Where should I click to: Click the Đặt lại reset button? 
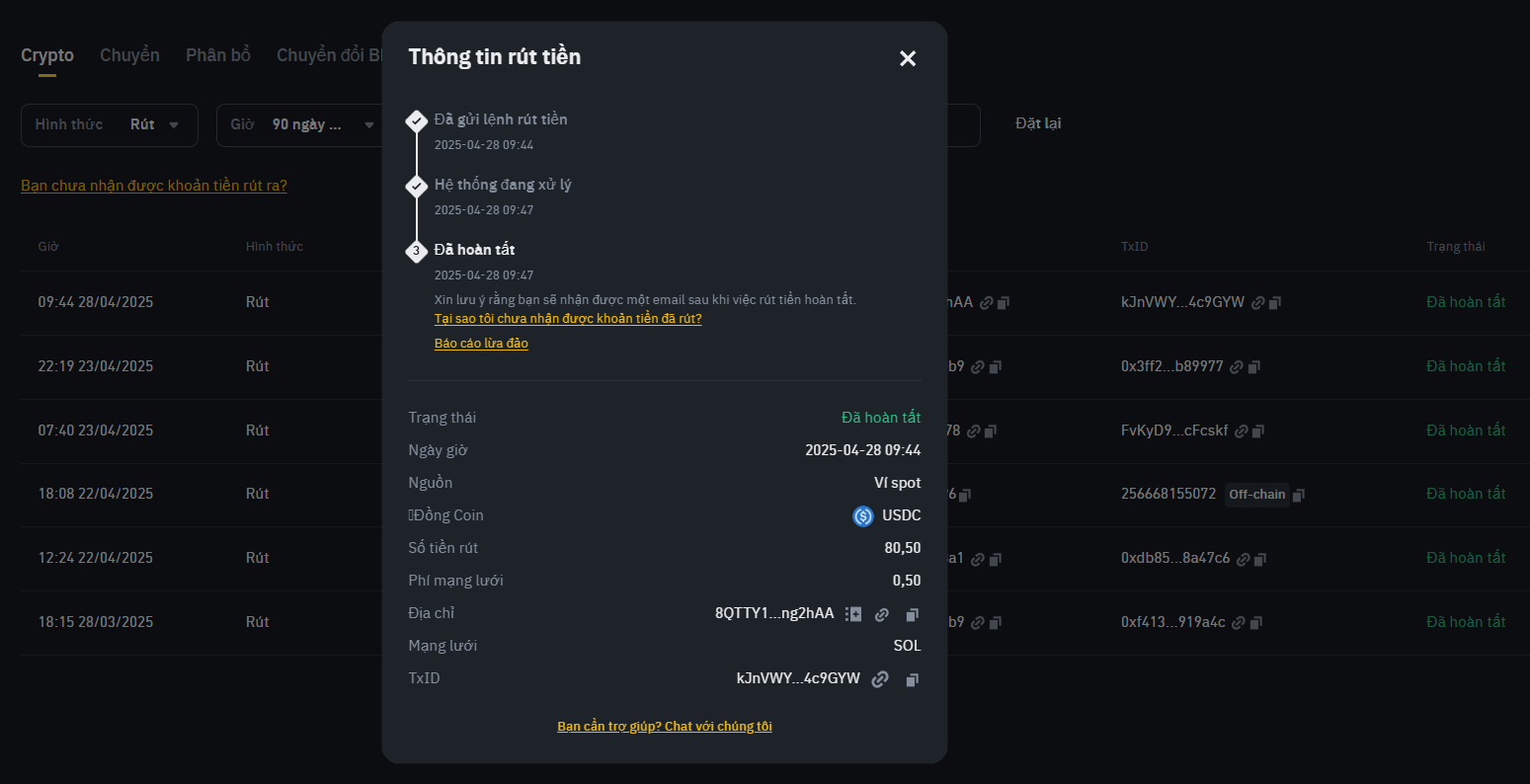click(1038, 123)
